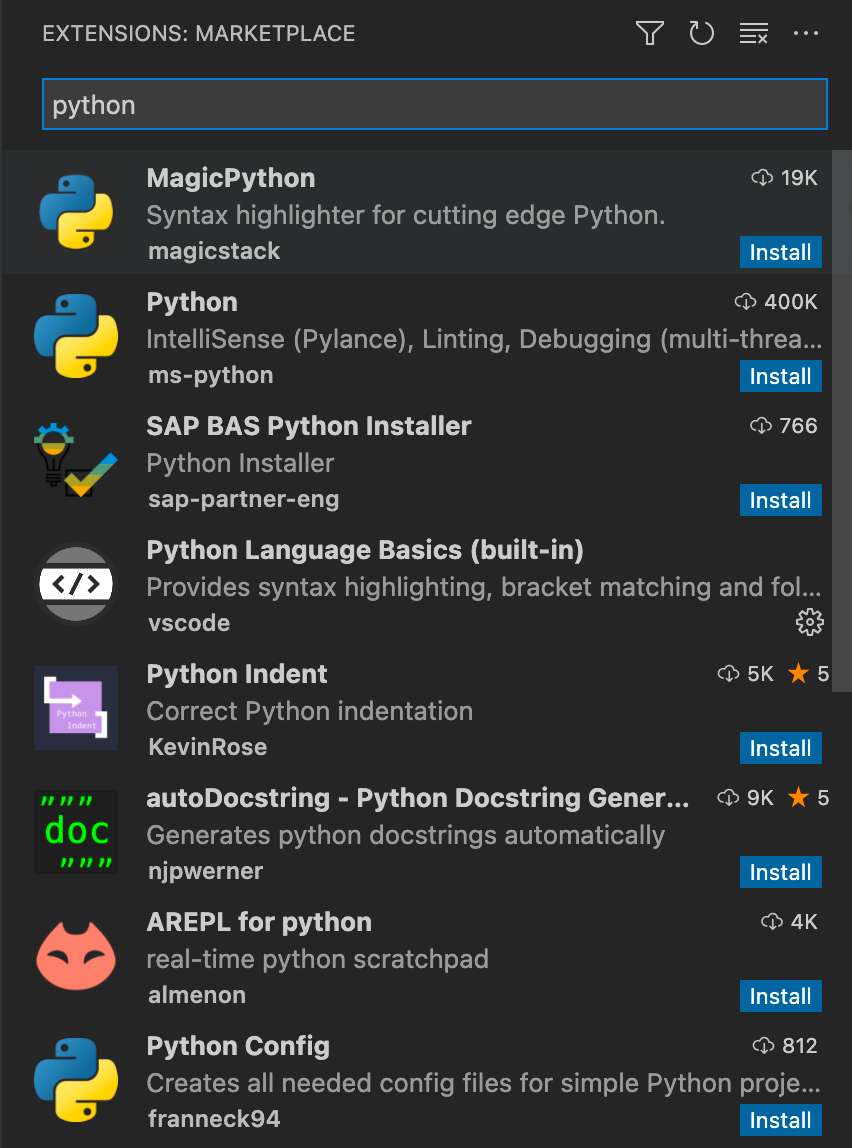Screen dimensions: 852x1148
Task: Click the AREPL cat face icon
Action: [x=76, y=956]
